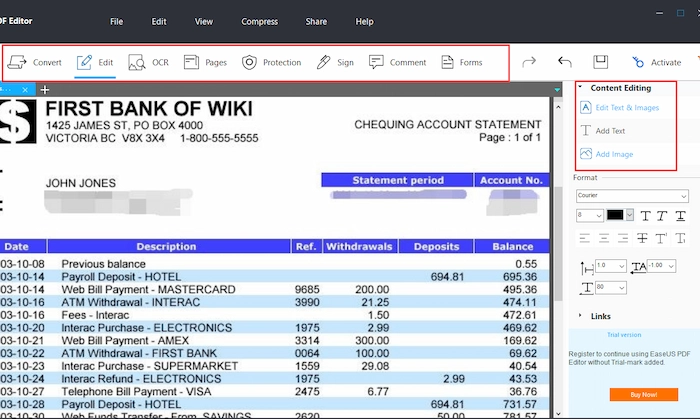Click the save floppy disk icon
Screen dimensions: 700x419
[600, 62]
